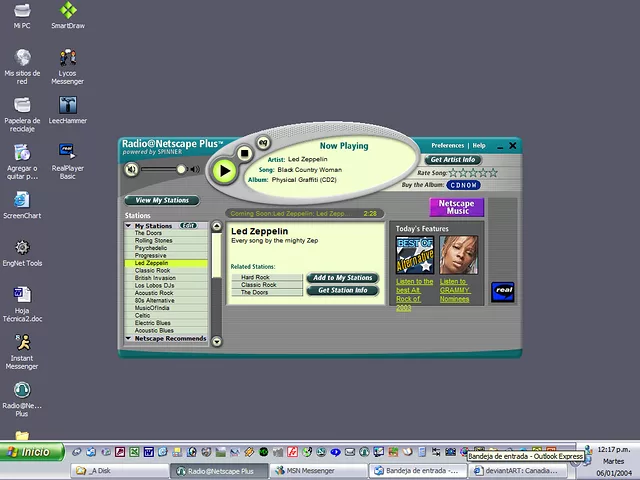Adjust the volume slider knob
Screen dimensions: 640x480
click(x=181, y=170)
